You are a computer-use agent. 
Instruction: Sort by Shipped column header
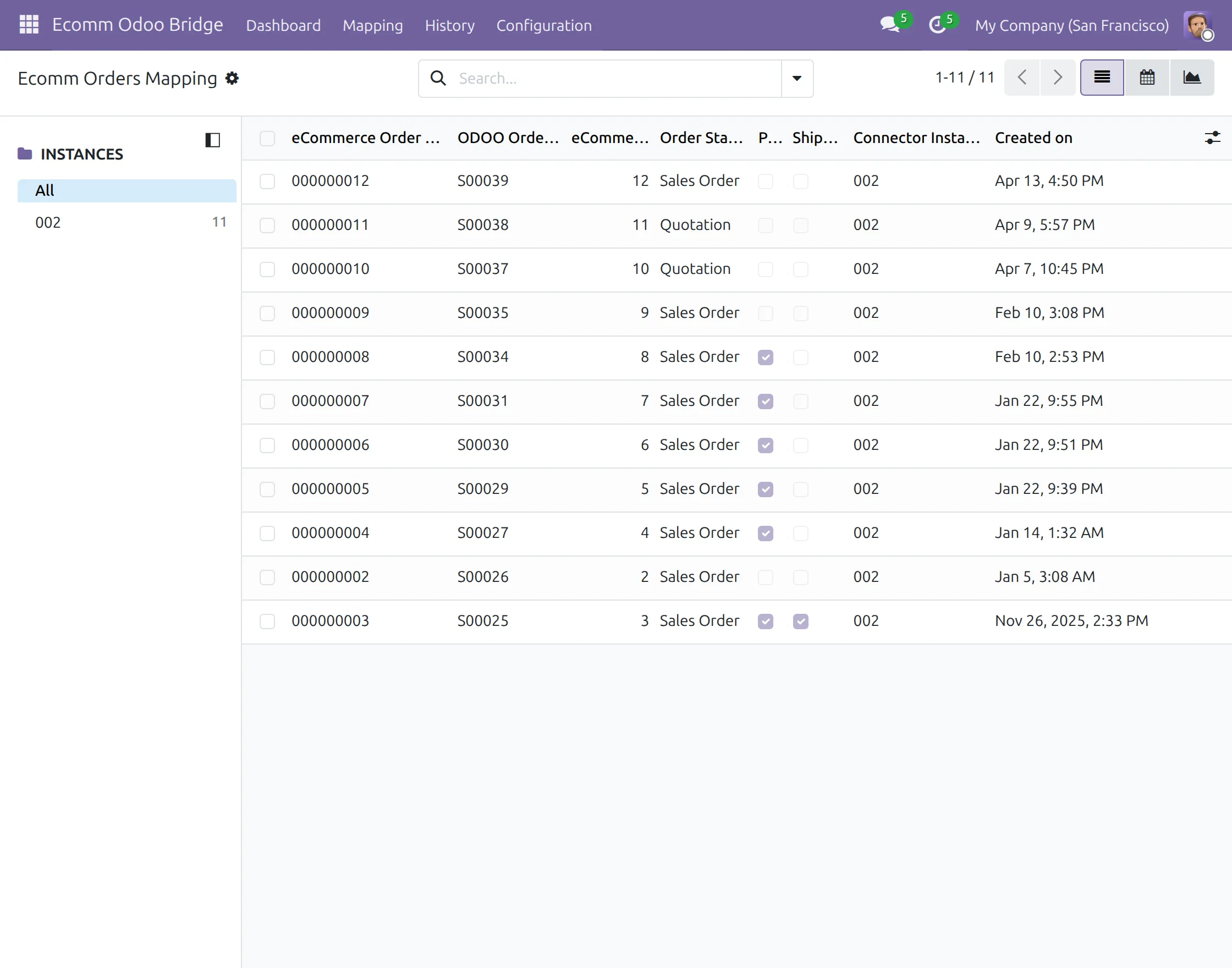(x=815, y=137)
